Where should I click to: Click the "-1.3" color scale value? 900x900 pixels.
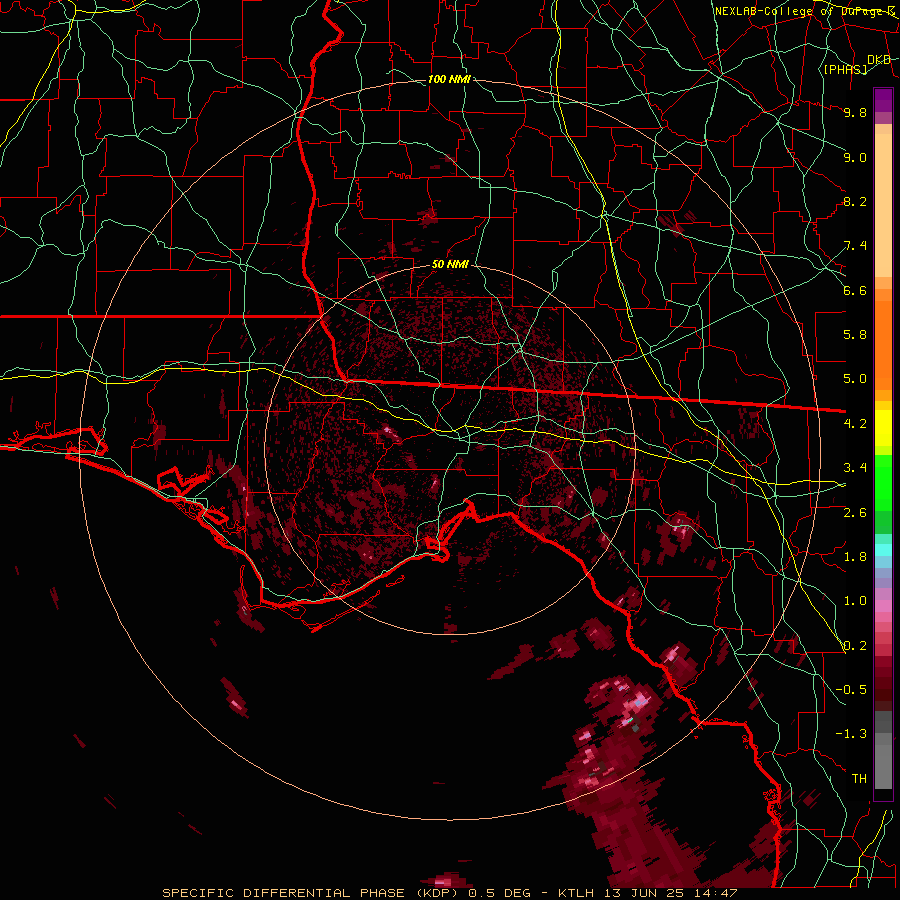[x=851, y=734]
